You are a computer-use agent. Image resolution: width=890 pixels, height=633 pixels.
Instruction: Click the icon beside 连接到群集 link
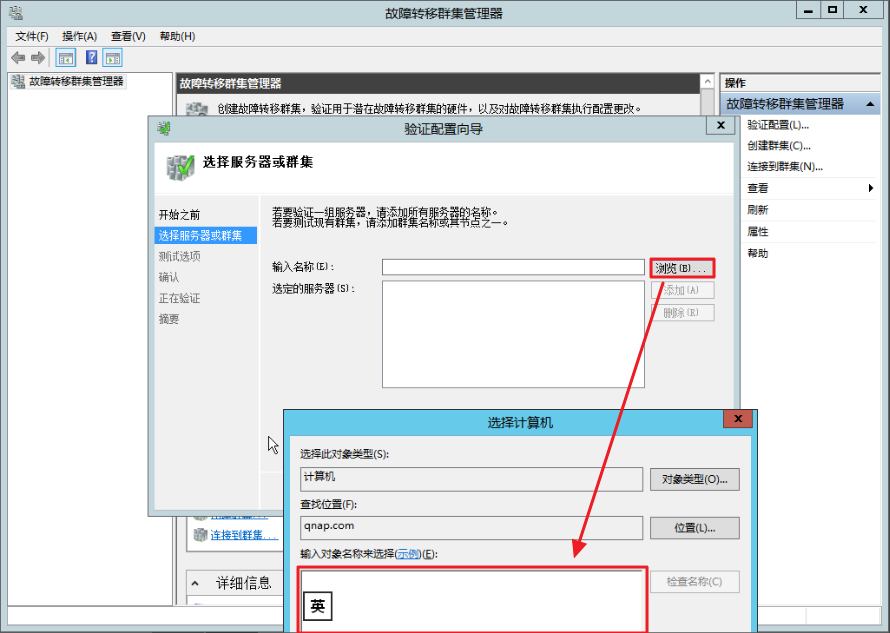[200, 535]
